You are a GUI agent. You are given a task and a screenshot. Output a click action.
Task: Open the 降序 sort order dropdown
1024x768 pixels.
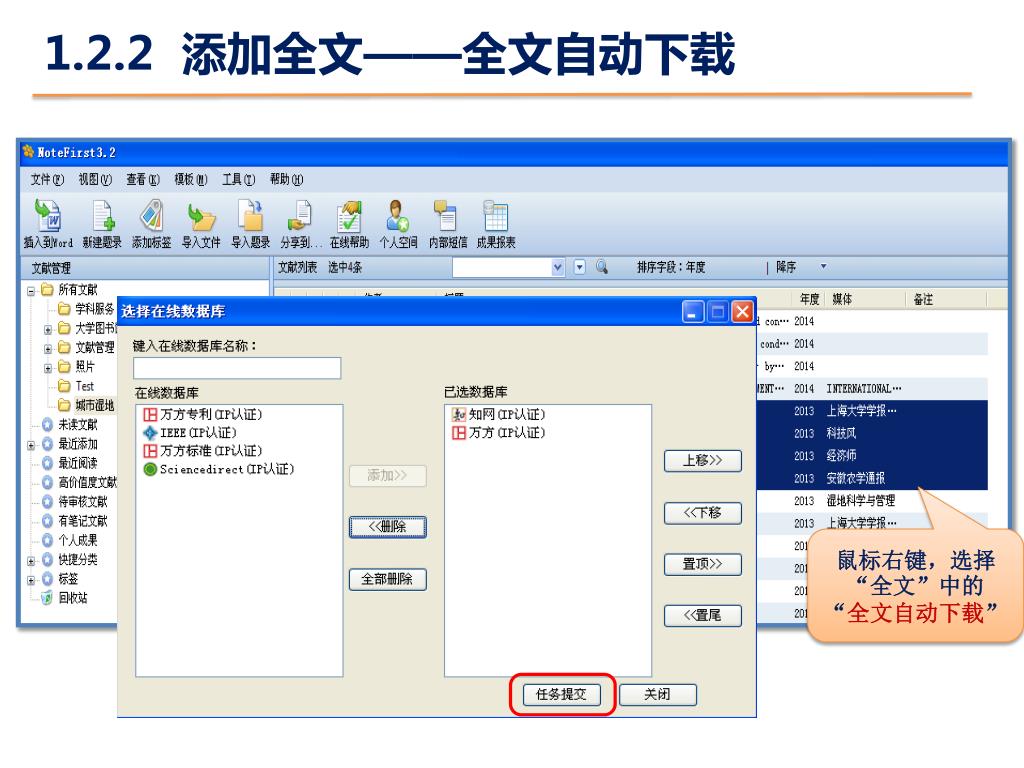(x=824, y=266)
